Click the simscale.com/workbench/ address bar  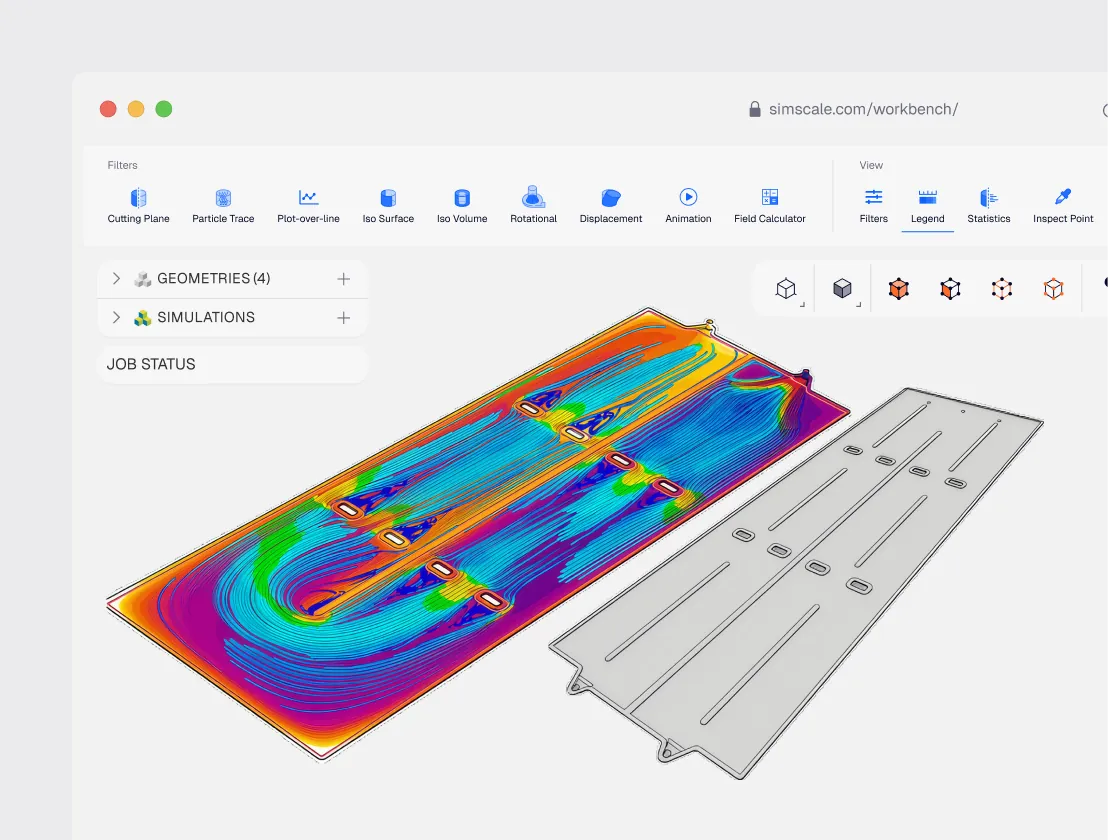[863, 110]
